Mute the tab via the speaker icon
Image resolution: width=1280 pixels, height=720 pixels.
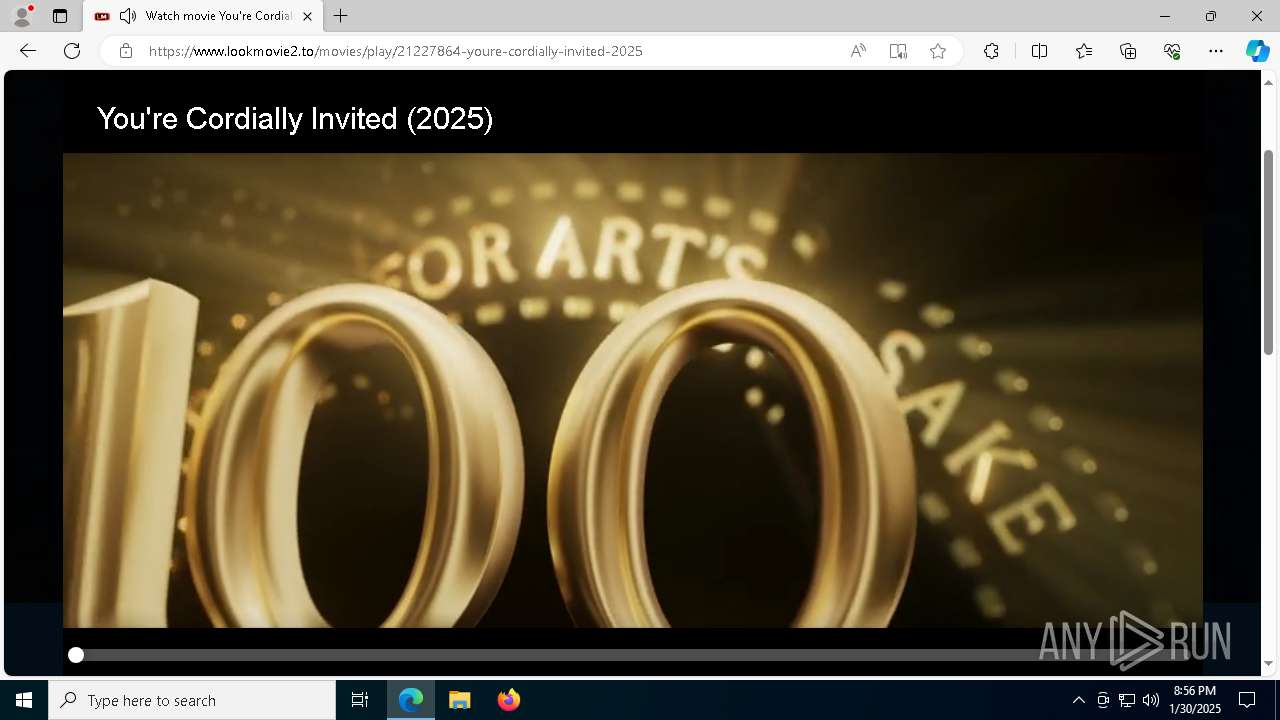pyautogui.click(x=128, y=16)
